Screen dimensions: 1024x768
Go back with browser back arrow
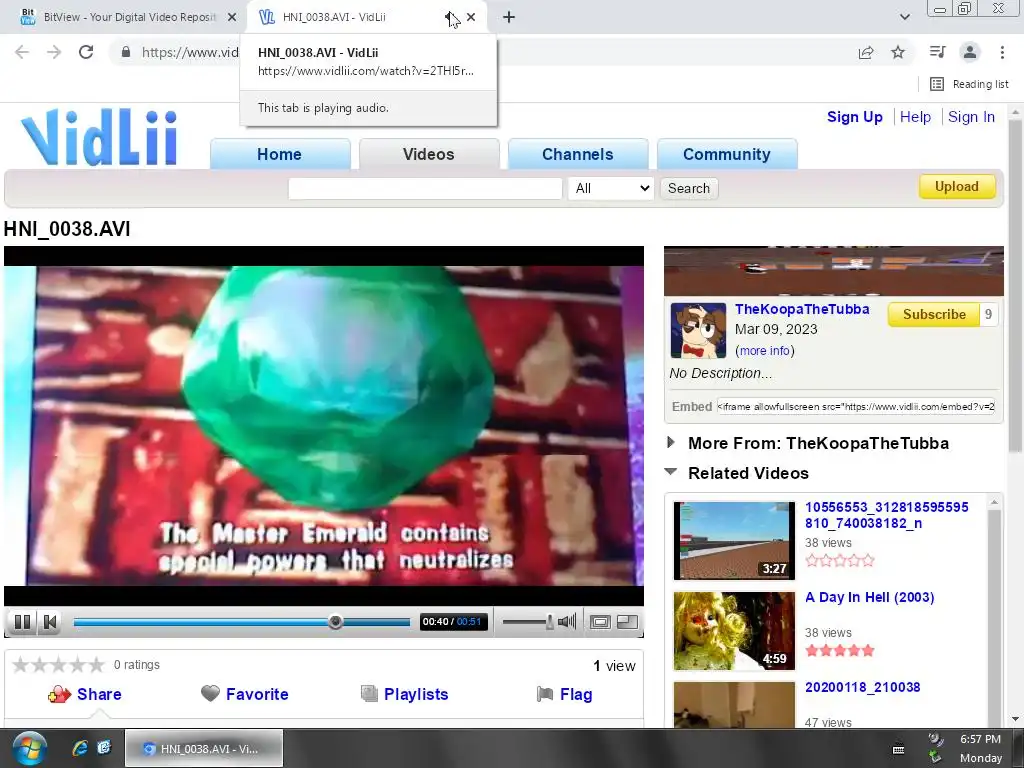pos(22,52)
